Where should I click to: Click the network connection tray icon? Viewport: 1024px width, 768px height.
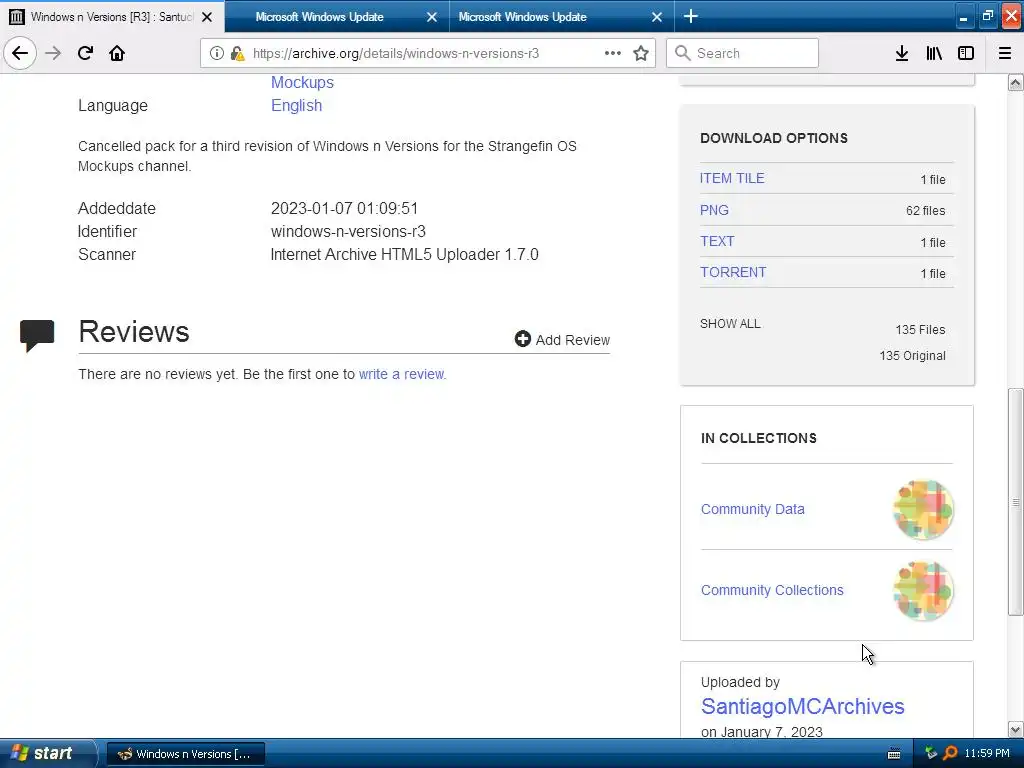(x=931, y=753)
